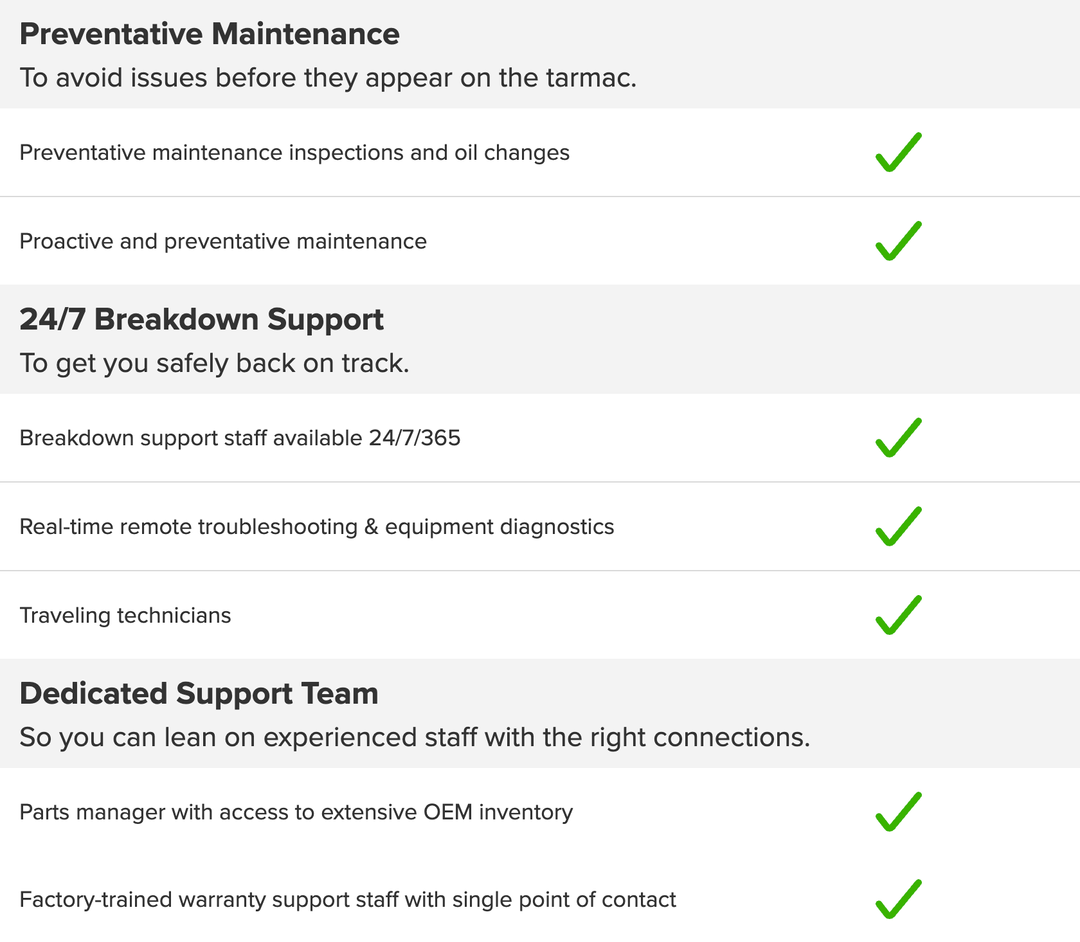Click 'Parts manager with access to extensive OEM inventory'
1080x942 pixels.
(296, 813)
